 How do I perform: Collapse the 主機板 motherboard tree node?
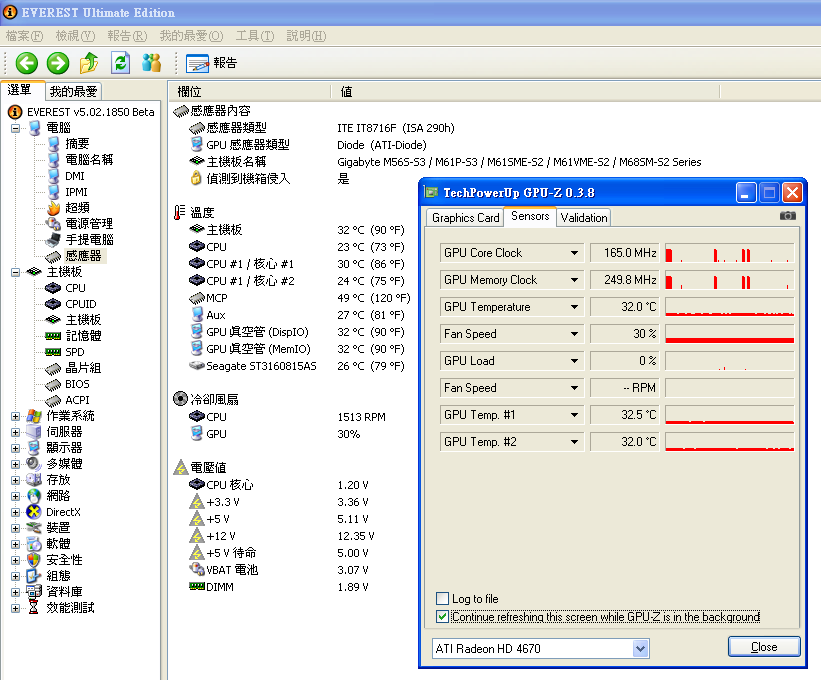click(16, 272)
